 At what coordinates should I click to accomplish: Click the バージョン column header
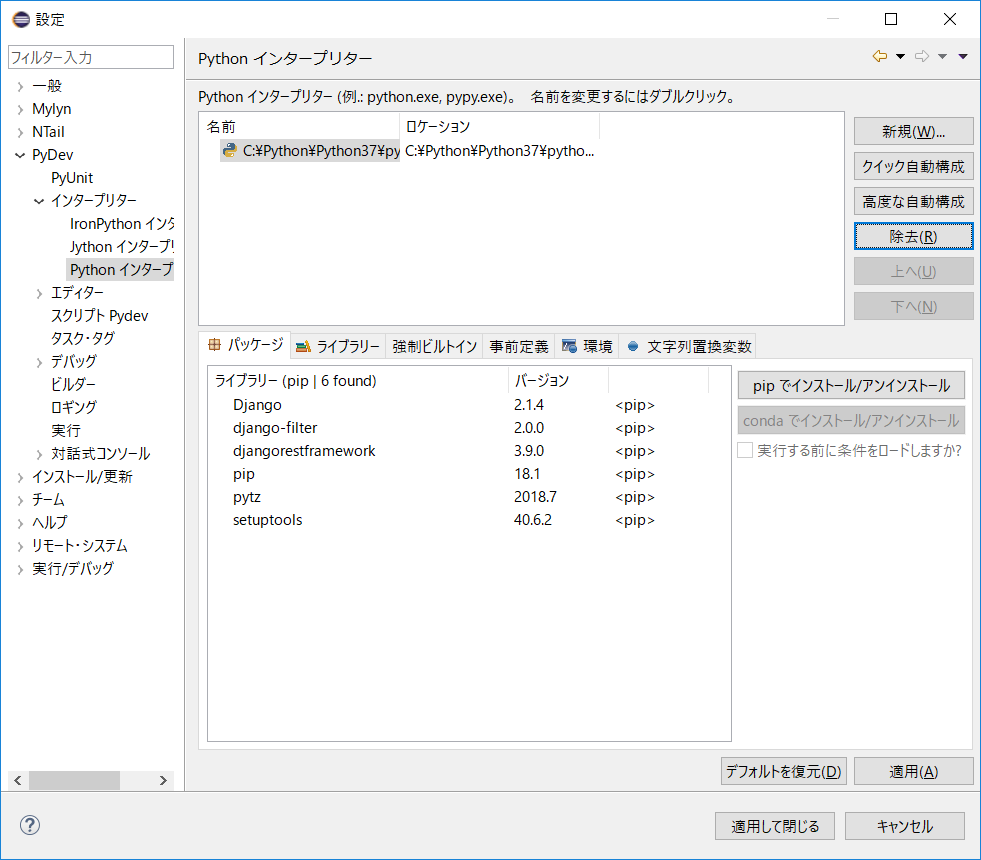click(x=558, y=380)
